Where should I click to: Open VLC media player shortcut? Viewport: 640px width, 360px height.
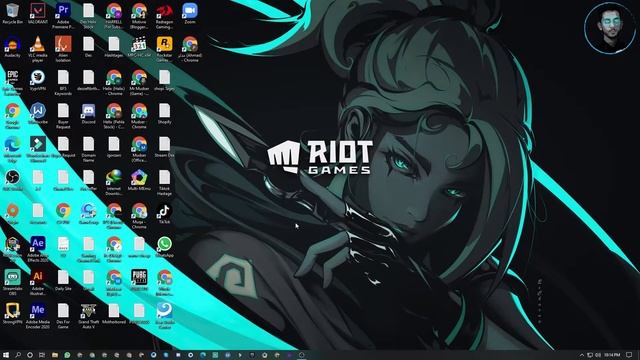click(38, 49)
